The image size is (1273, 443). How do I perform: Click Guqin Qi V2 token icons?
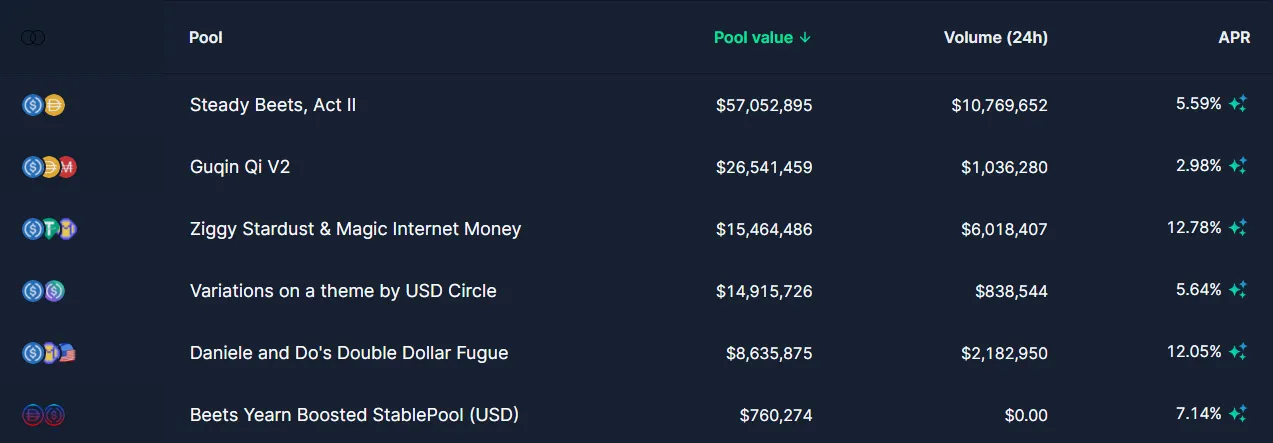click(49, 167)
